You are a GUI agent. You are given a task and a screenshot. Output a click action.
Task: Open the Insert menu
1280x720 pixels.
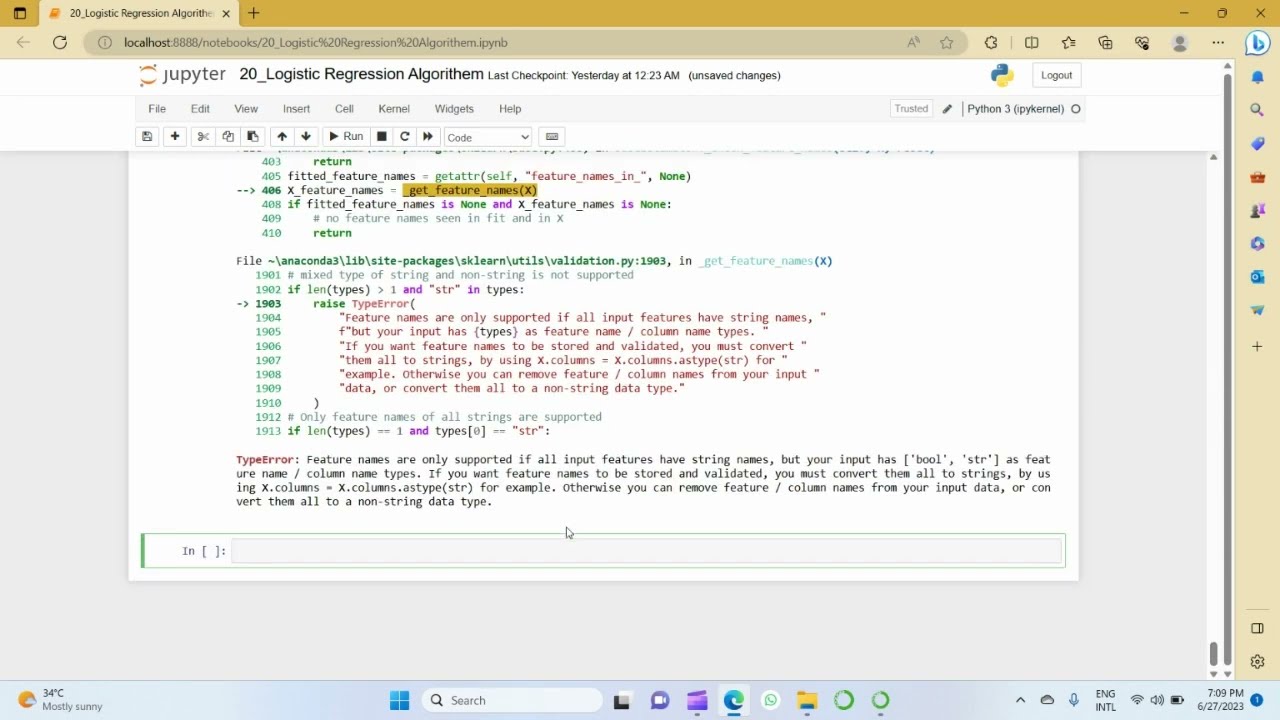296,109
